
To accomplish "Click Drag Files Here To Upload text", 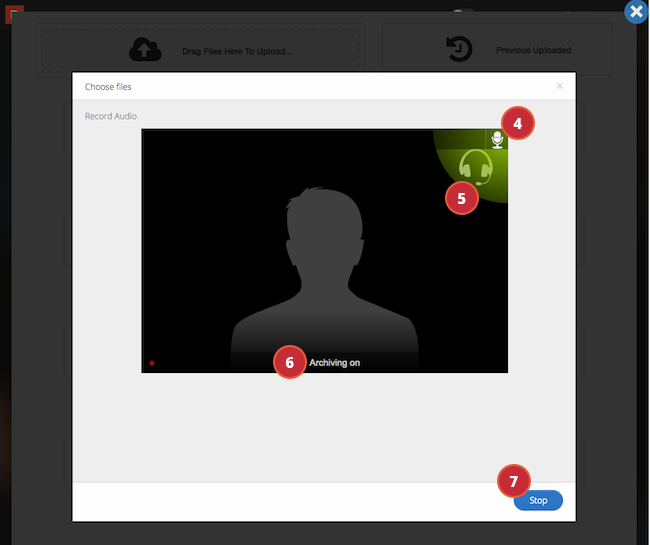I will coord(237,51).
